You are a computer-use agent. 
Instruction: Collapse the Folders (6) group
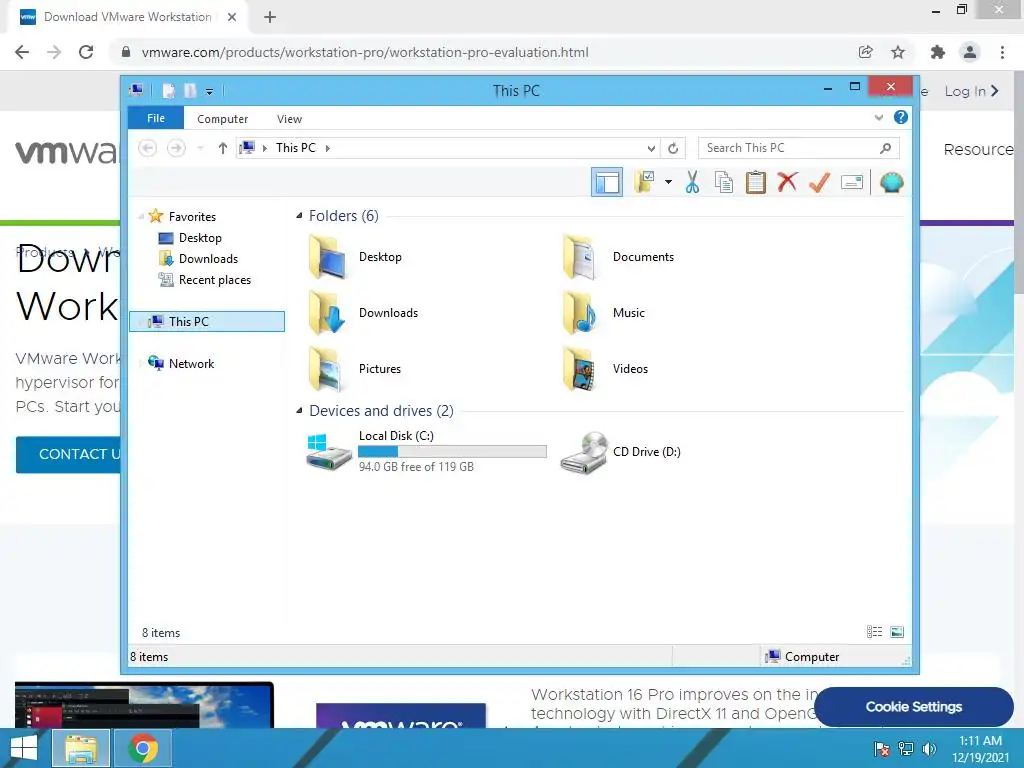tap(299, 216)
